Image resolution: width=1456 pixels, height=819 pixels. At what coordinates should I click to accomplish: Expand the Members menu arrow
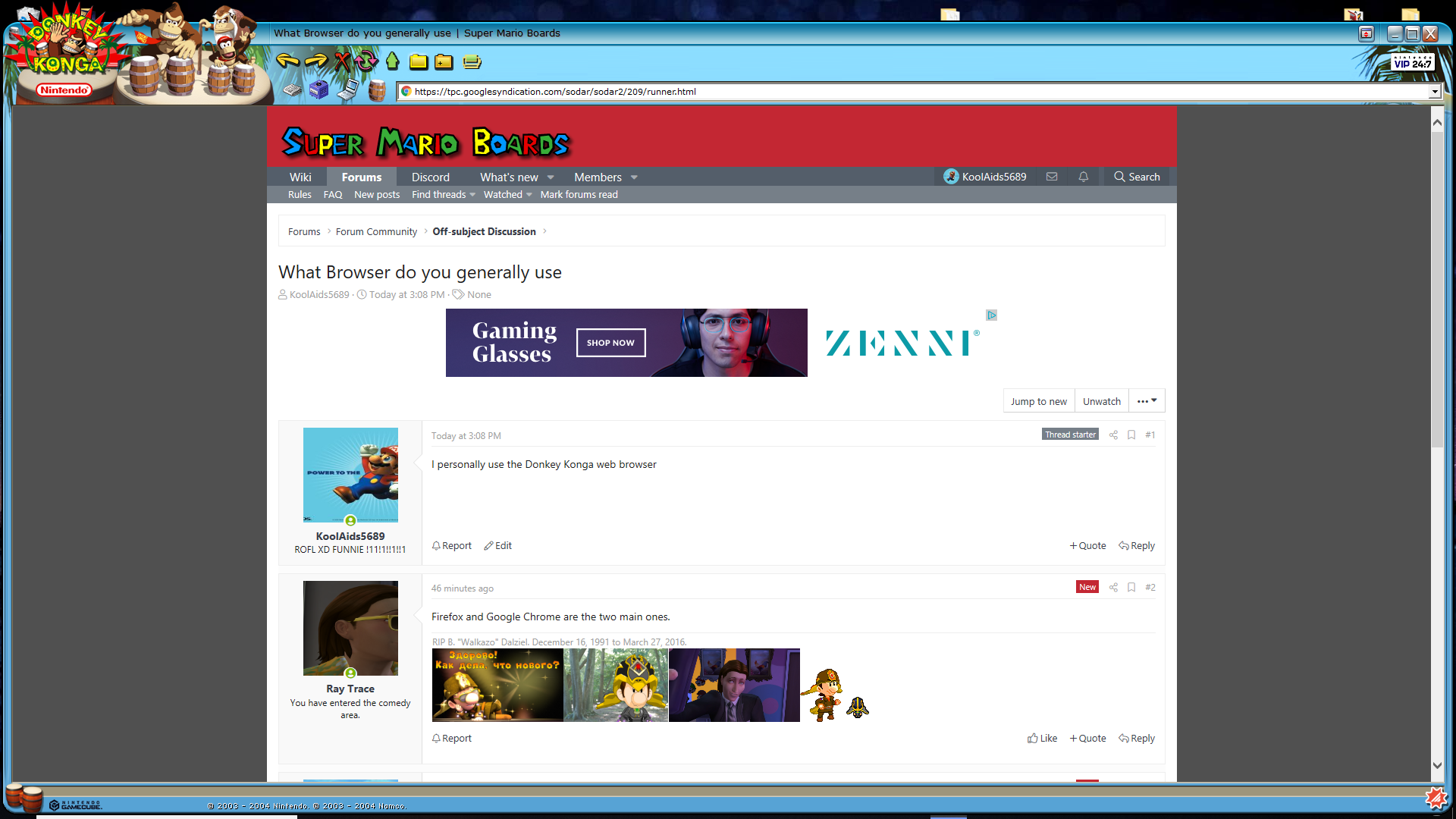point(634,177)
